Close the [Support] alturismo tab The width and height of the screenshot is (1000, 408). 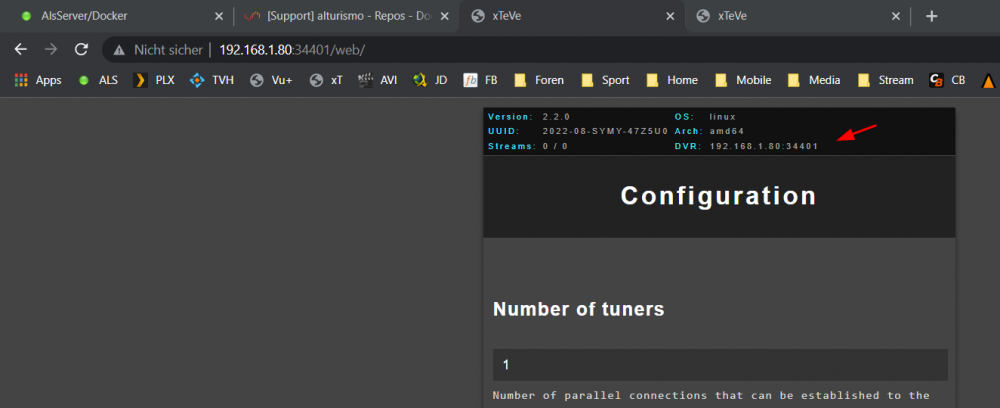coord(445,17)
